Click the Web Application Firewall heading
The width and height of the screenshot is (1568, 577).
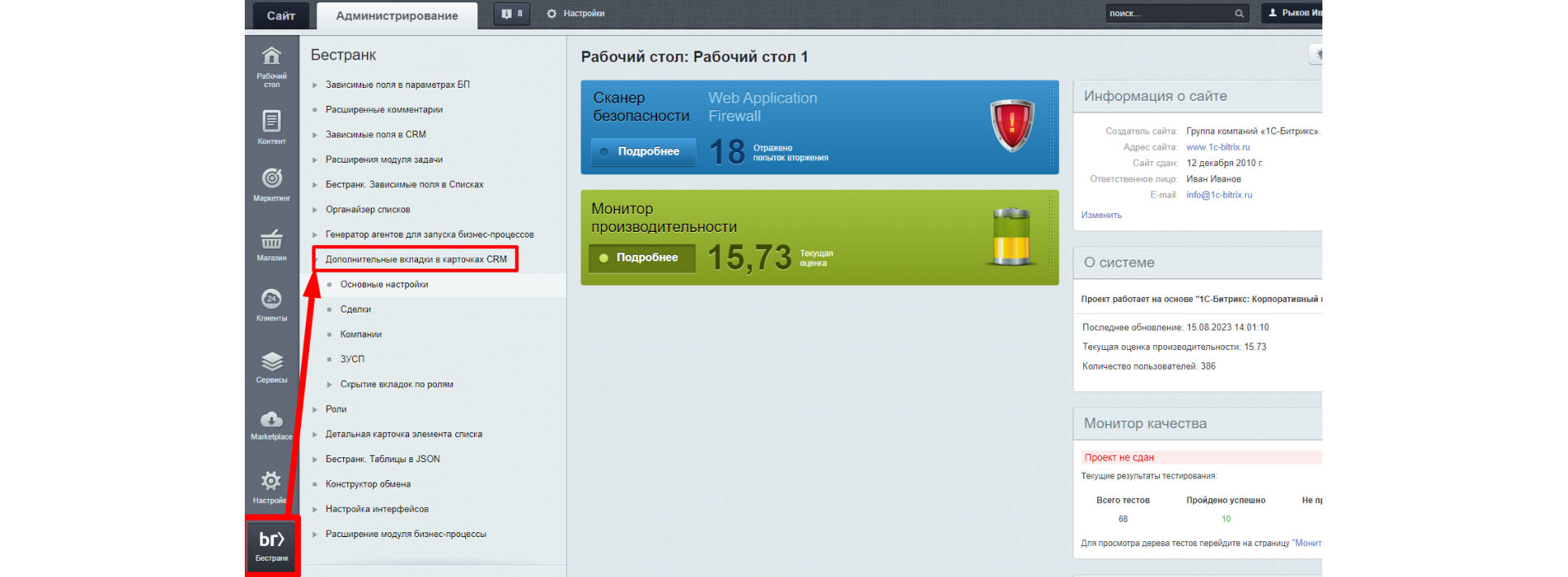[762, 107]
